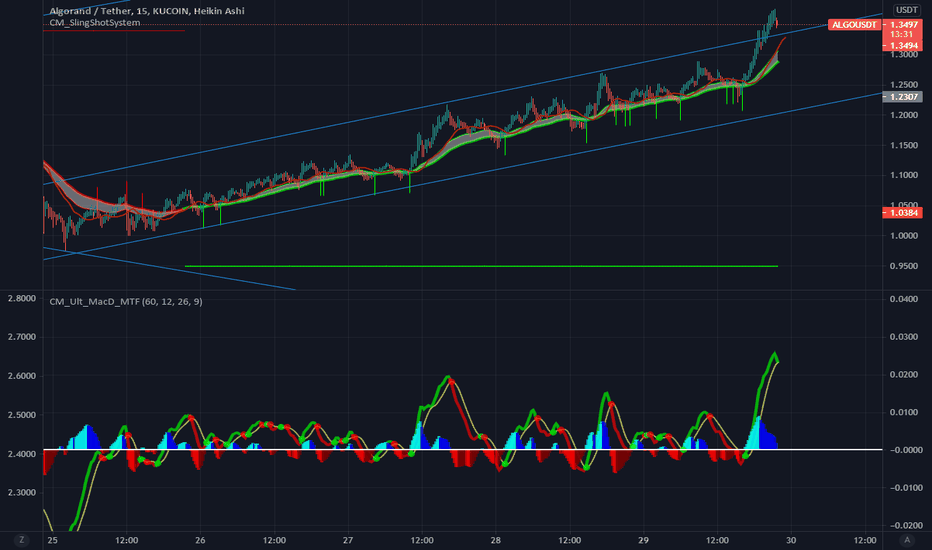
Task: Click the 1.0384 red price label
Action: coord(903,212)
